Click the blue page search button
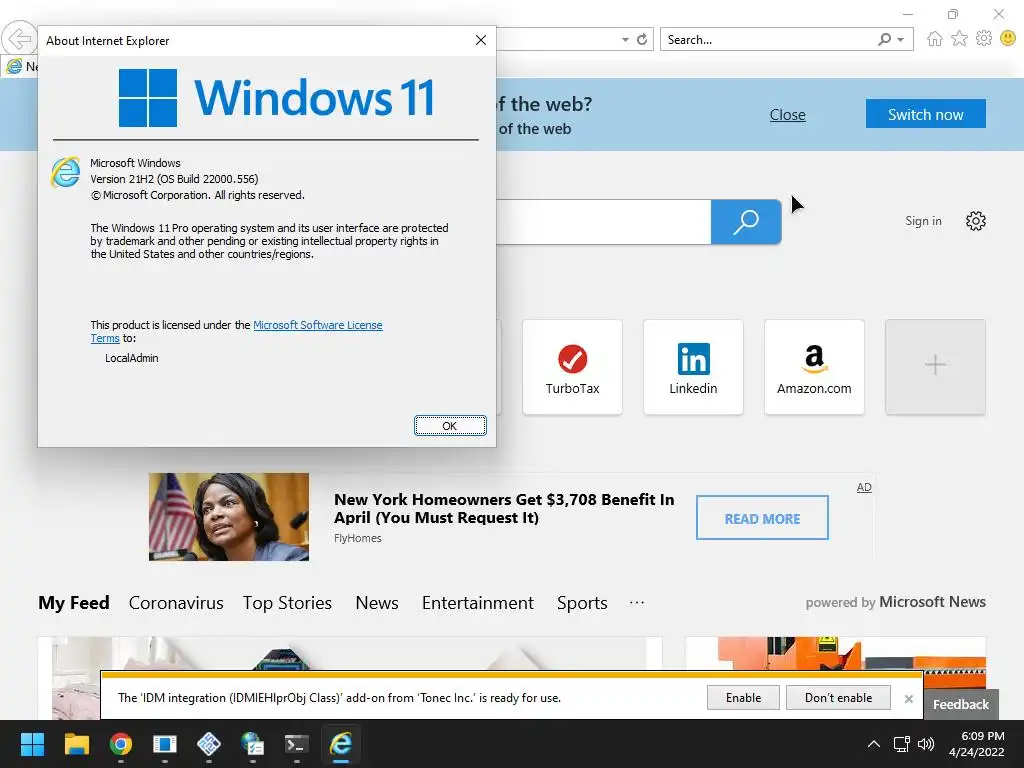Screen dimensions: 1024x768 (x=746, y=222)
